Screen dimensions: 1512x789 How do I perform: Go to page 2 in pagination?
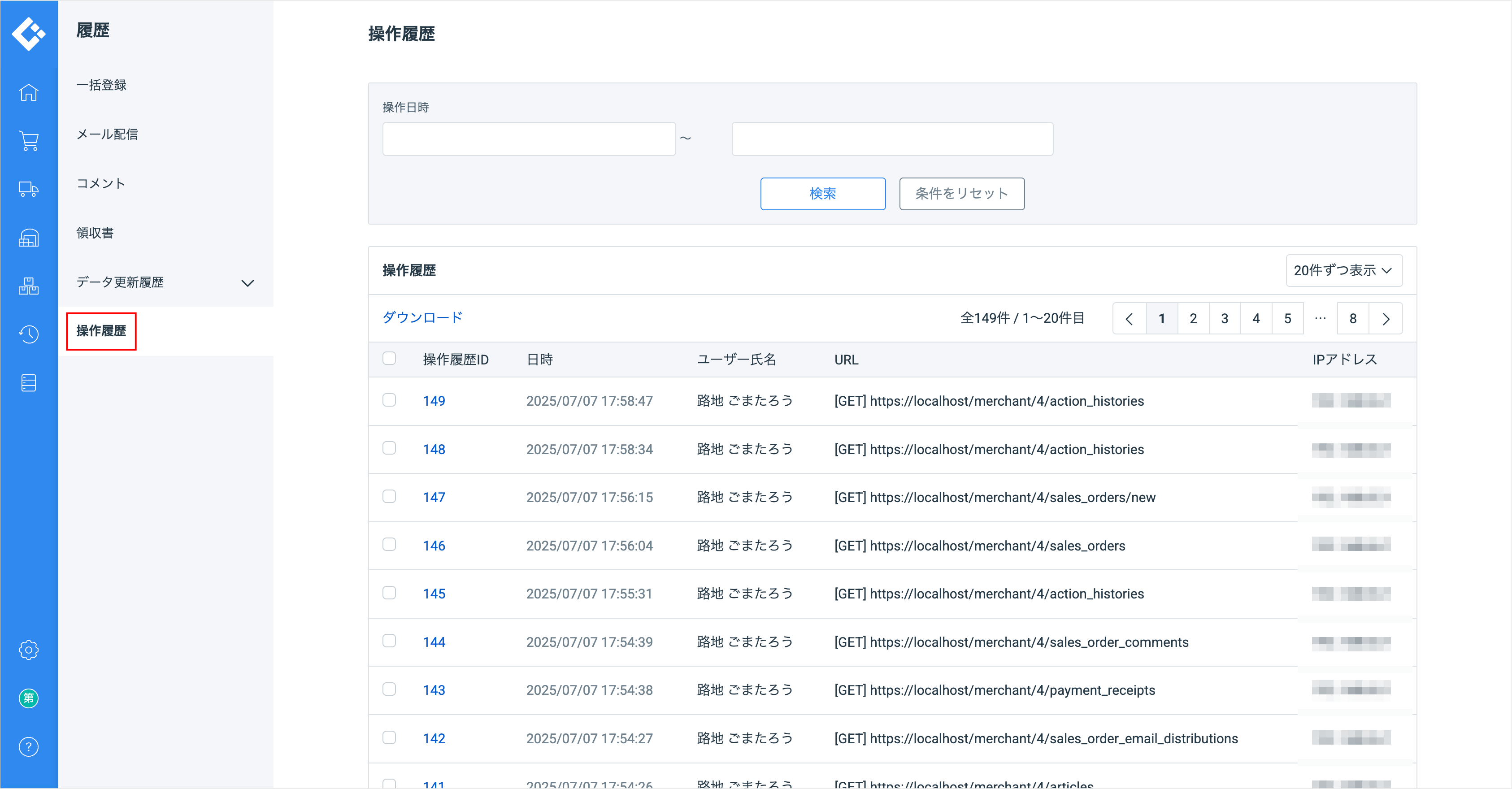[x=1193, y=319]
